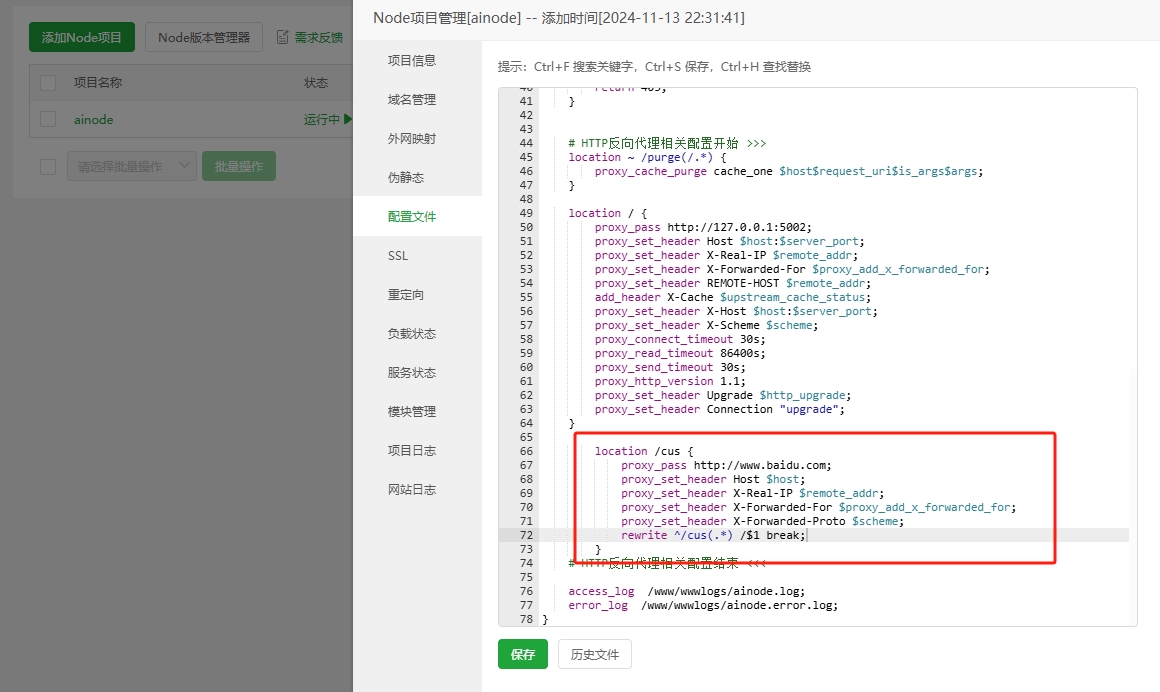This screenshot has width=1160, height=692.
Task: Expand the 请选择批量操作 dropdown
Action: [132, 167]
